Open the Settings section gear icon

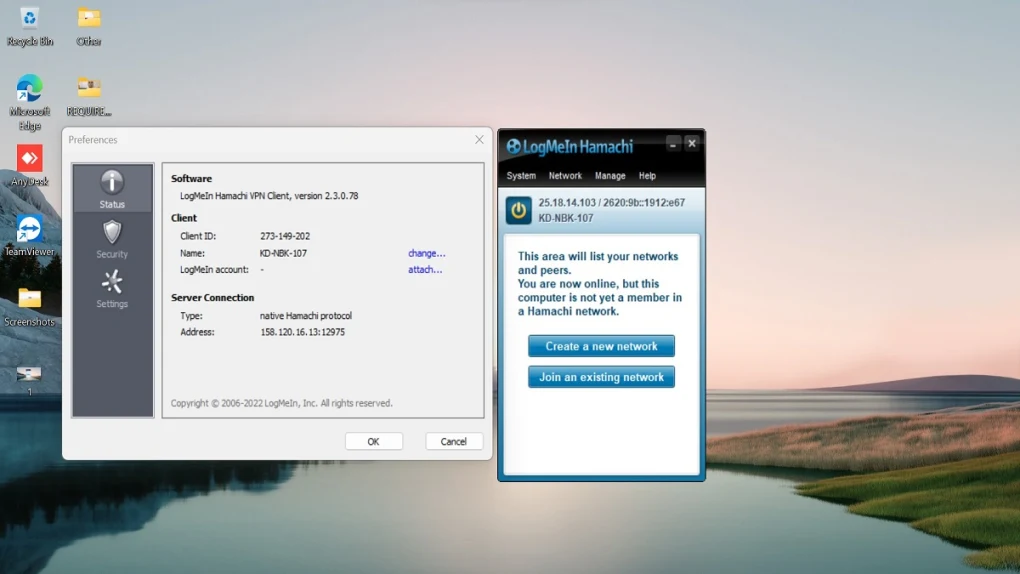[x=112, y=283]
